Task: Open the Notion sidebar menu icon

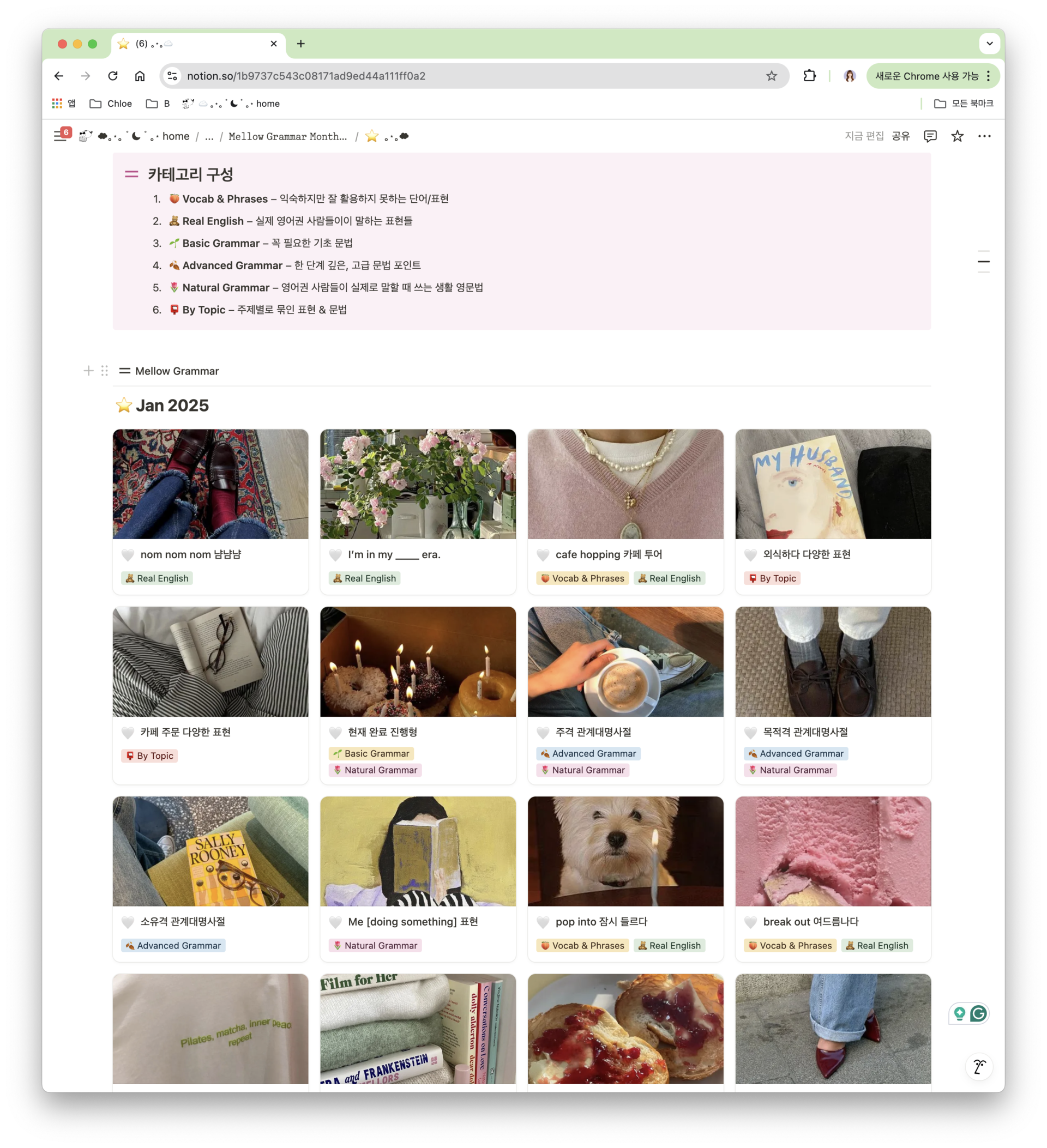Action: click(x=59, y=136)
